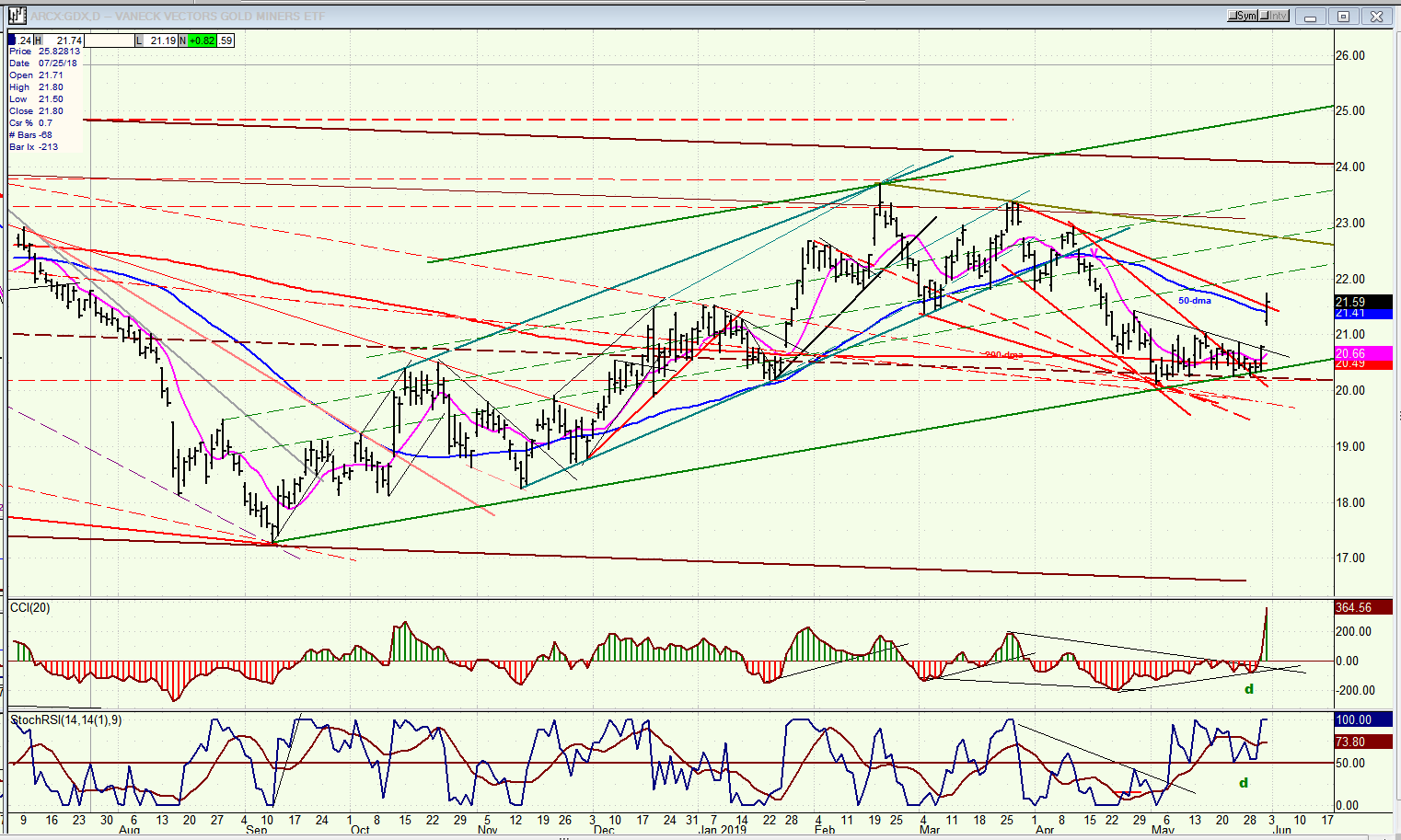Minimize the GDX chart window
Screen dimensions: 1401x840
[x=1309, y=17]
